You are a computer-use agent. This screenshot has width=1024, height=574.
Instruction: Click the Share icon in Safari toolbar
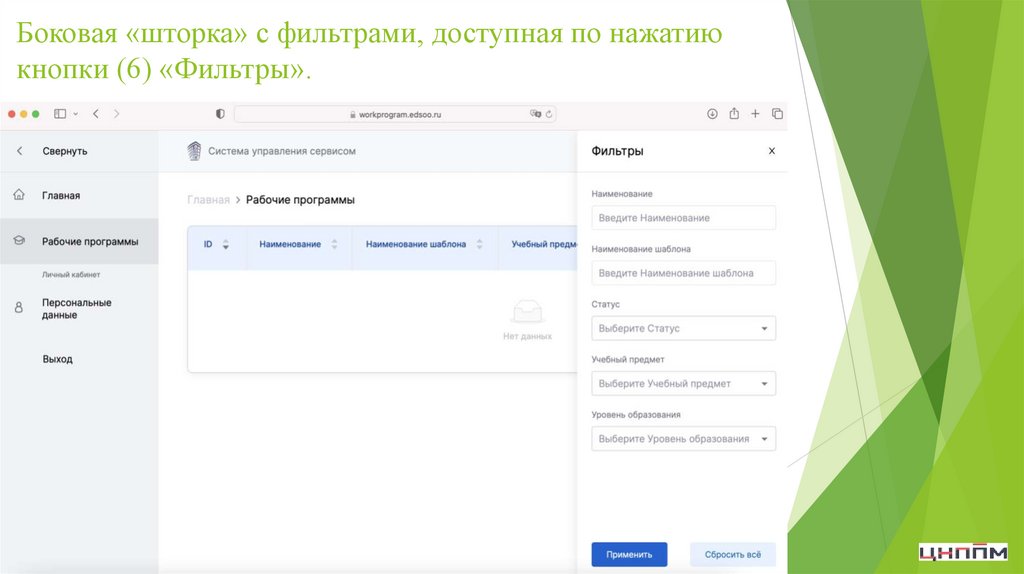734,114
